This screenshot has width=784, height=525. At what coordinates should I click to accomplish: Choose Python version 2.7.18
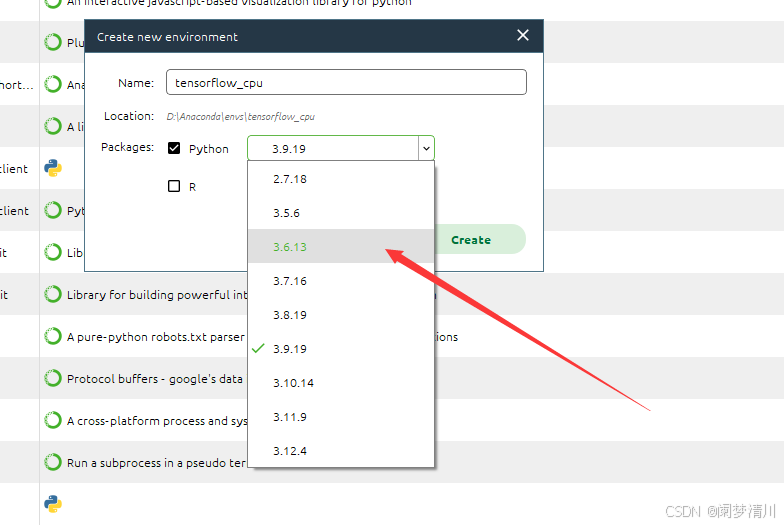tap(341, 179)
